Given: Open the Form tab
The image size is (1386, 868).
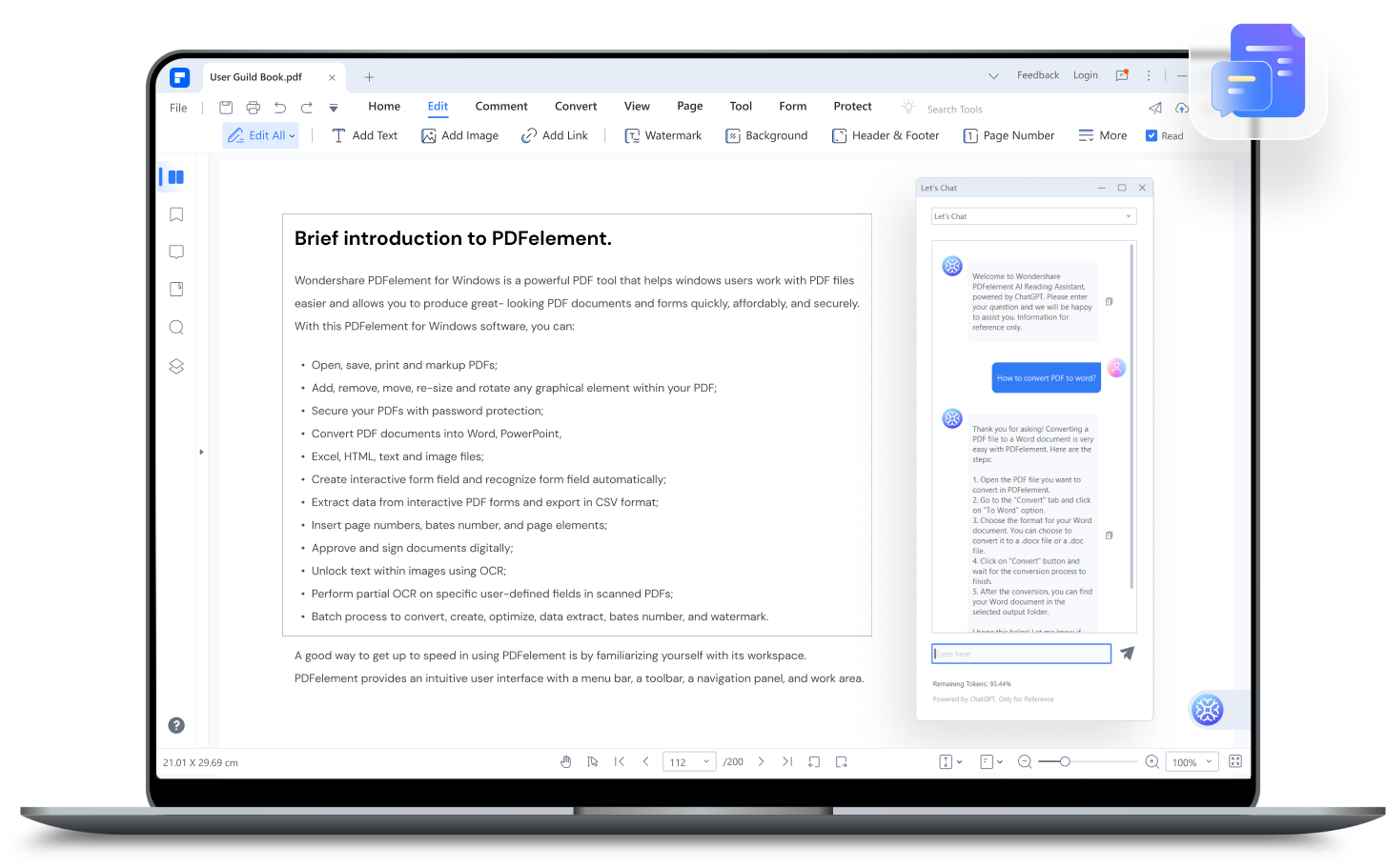Looking at the screenshot, I should (x=793, y=107).
